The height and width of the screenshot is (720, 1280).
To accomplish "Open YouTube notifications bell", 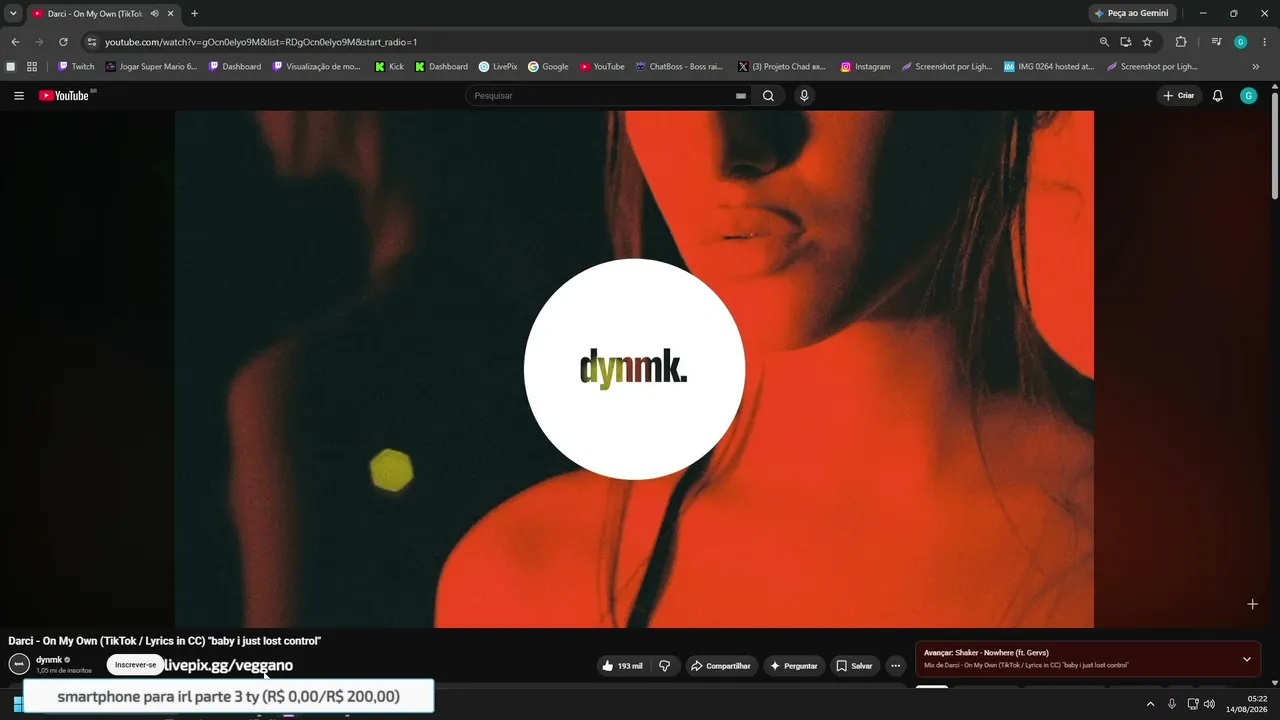I will tap(1217, 96).
